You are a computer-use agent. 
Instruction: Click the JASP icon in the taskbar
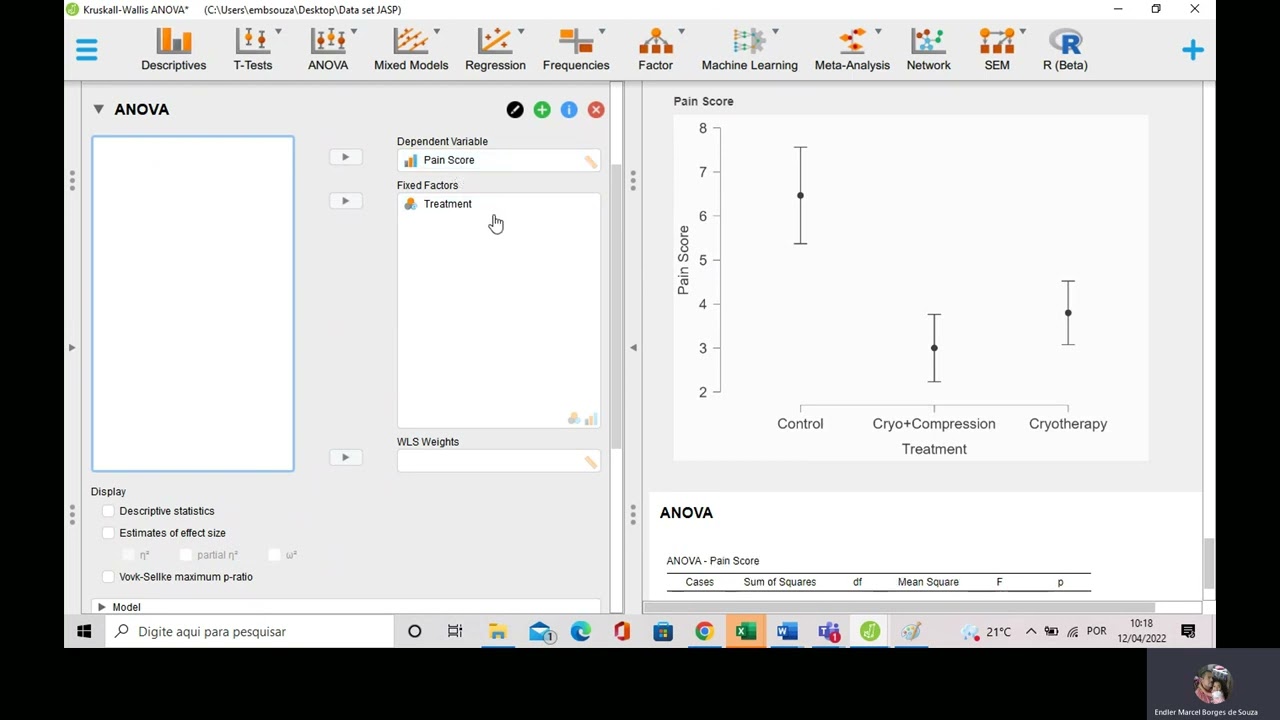(870, 632)
